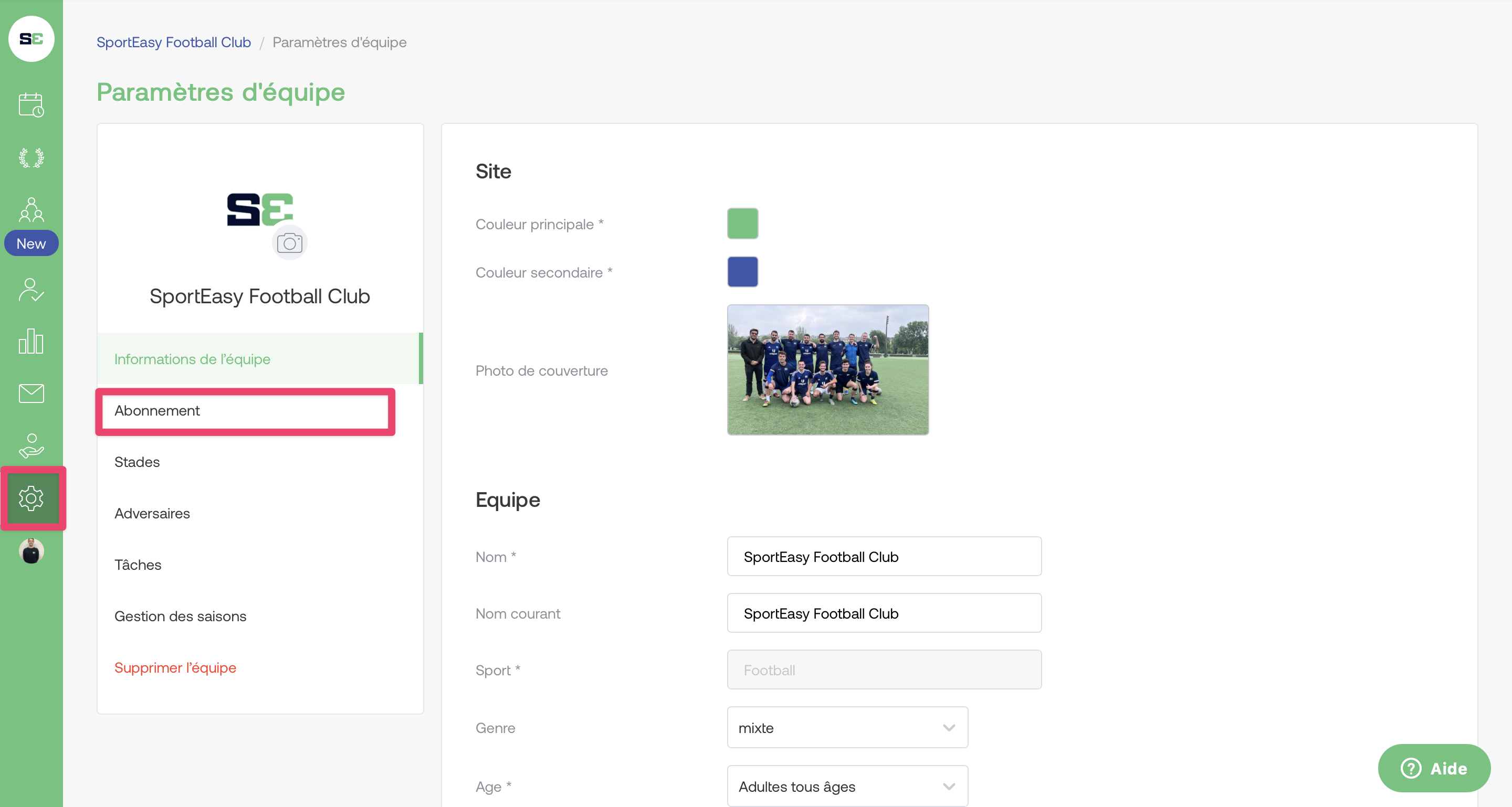
Task: Open the user profile avatar
Action: coord(31,551)
